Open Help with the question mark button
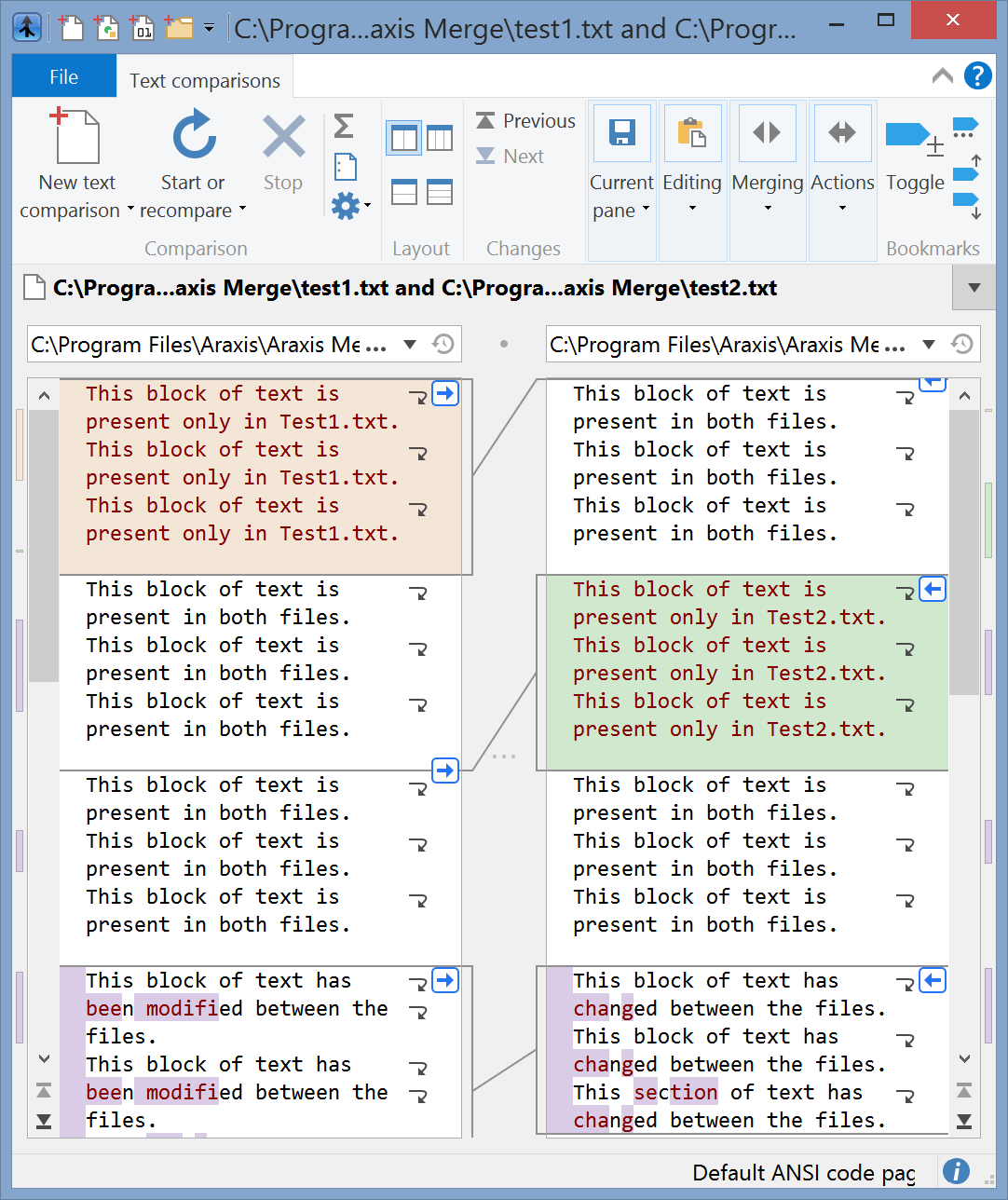 978,75
